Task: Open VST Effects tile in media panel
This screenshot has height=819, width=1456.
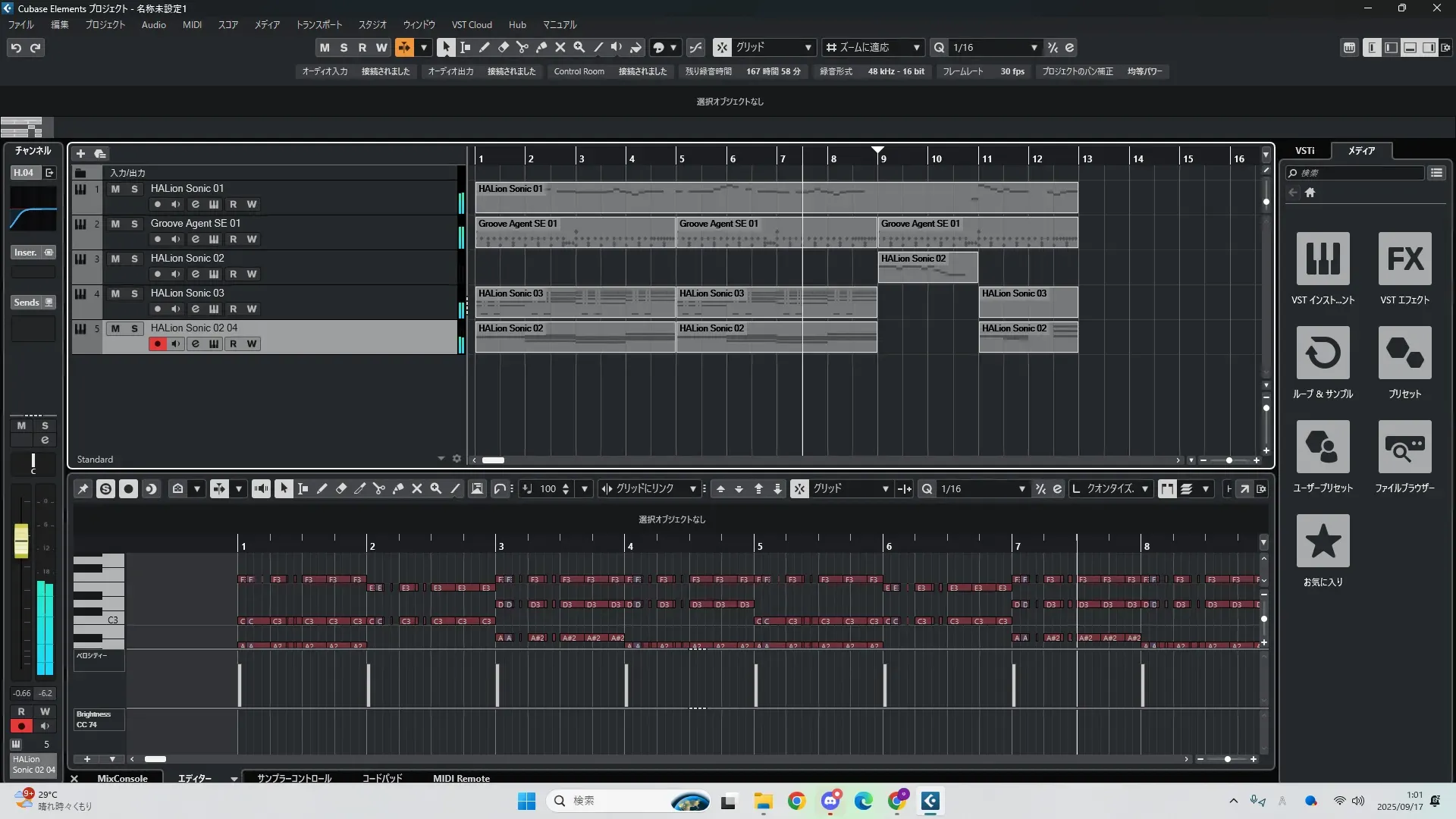Action: 1404,259
